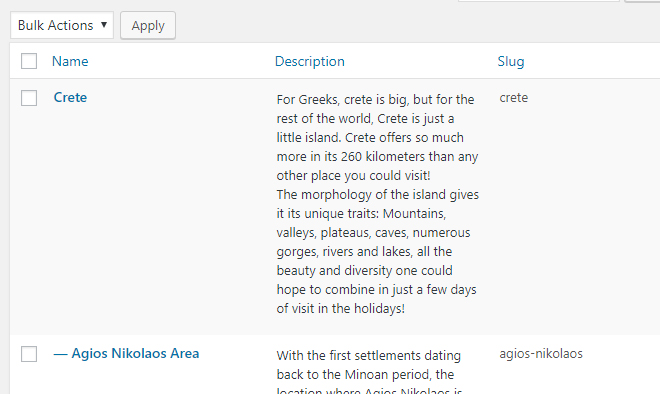Sort table by Name column
The width and height of the screenshot is (660, 394).
tap(70, 61)
